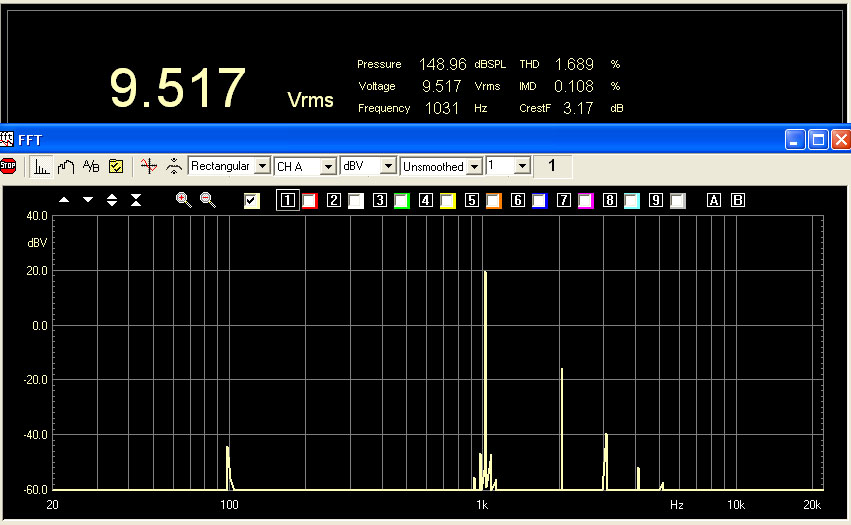Click the curve display mode icon
The height and width of the screenshot is (525, 851).
(x=66, y=166)
